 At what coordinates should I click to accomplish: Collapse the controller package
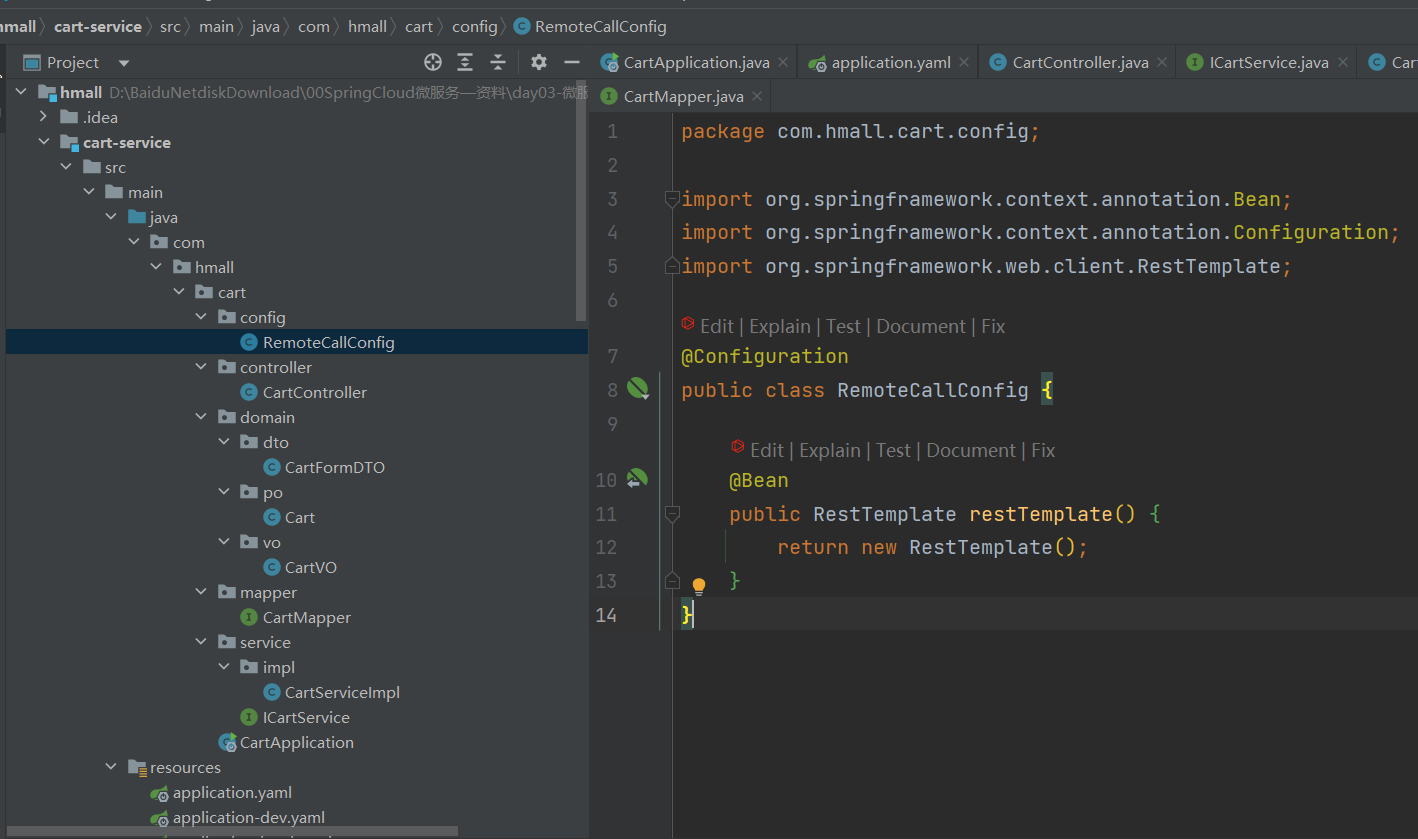[x=202, y=367]
